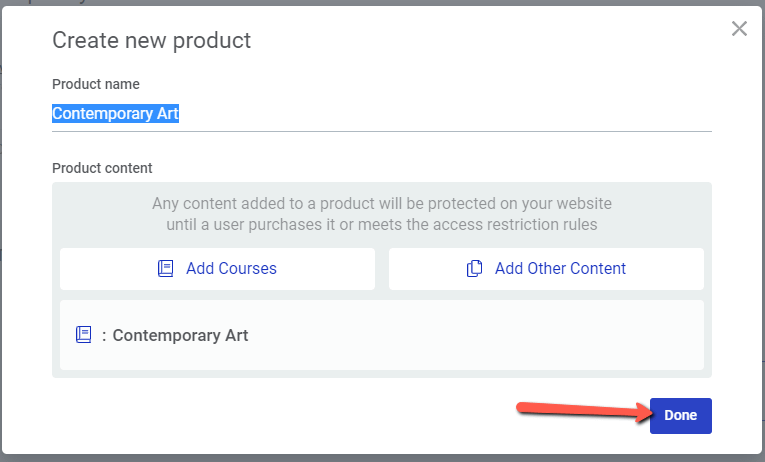This screenshot has height=462, width=765.
Task: Click the red arrow pointing to Done
Action: click(584, 411)
